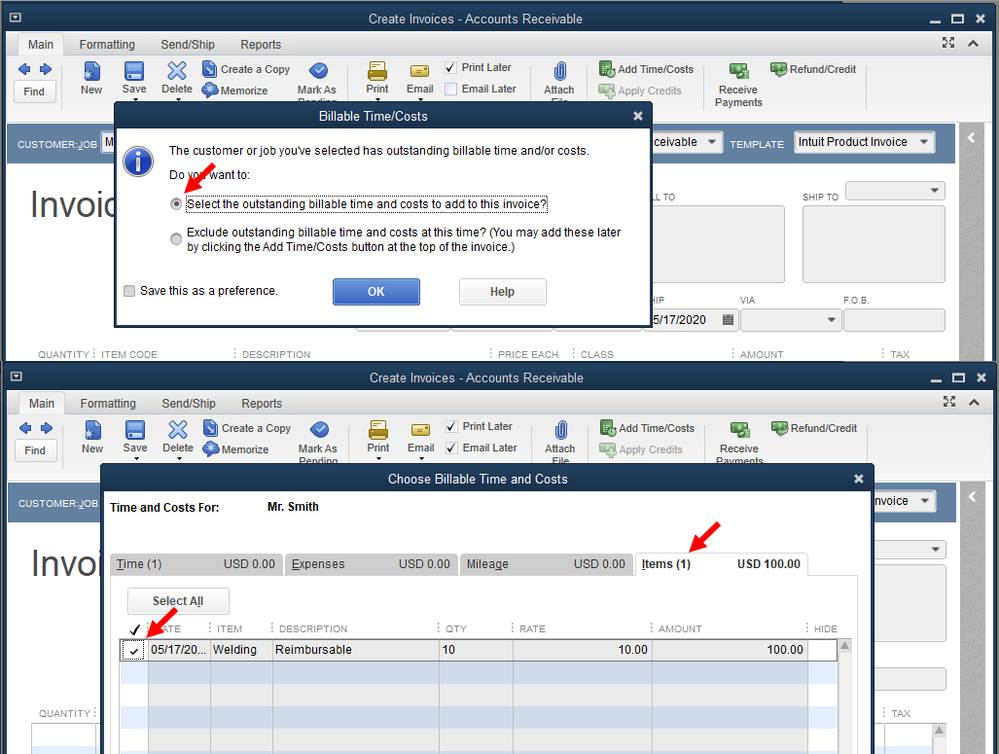This screenshot has width=999, height=754.
Task: Click scroll up arrow in items list
Action: pos(845,646)
